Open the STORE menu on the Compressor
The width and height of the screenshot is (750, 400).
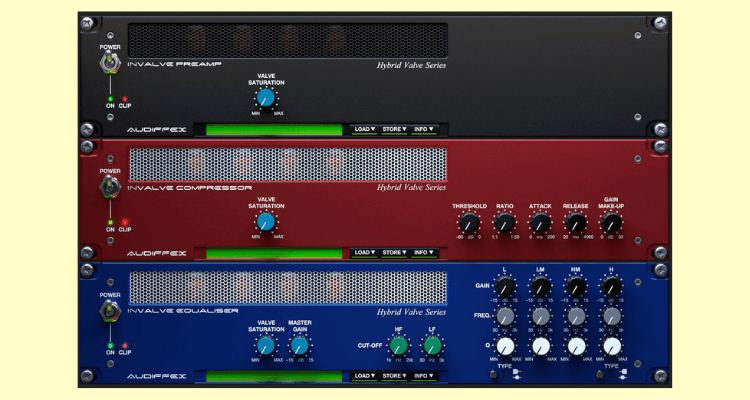tap(394, 253)
